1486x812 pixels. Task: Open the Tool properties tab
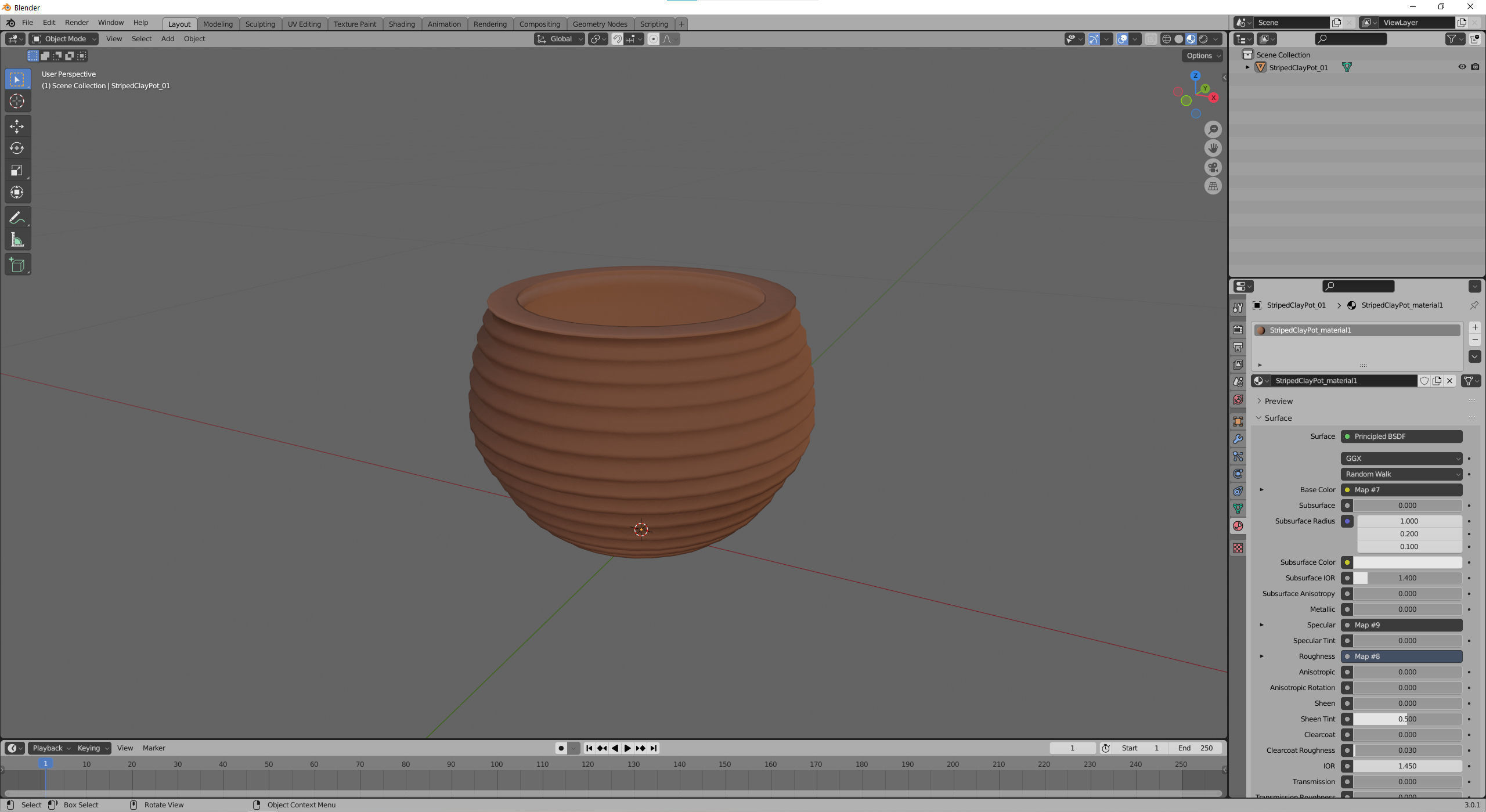[1238, 308]
